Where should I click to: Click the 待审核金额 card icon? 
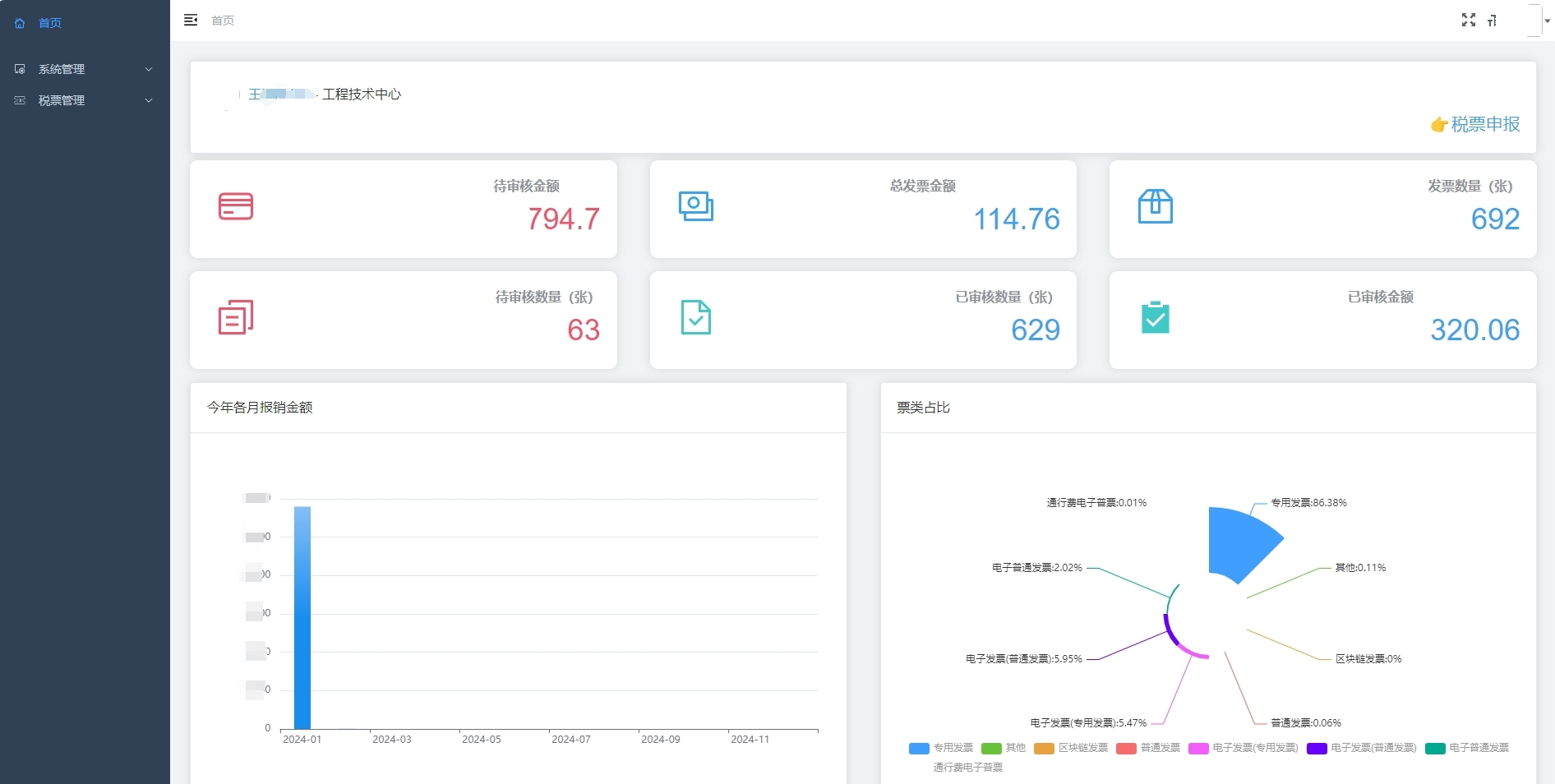(236, 206)
